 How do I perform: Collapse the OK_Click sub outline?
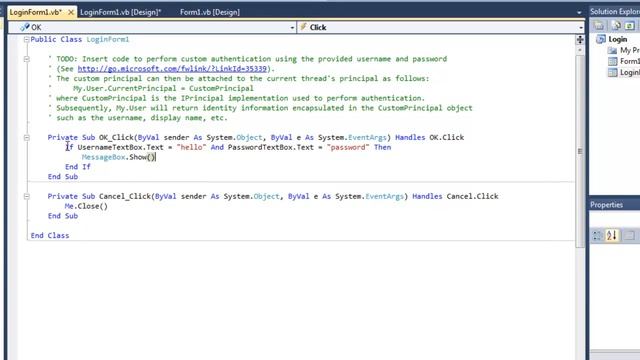pos(27,138)
